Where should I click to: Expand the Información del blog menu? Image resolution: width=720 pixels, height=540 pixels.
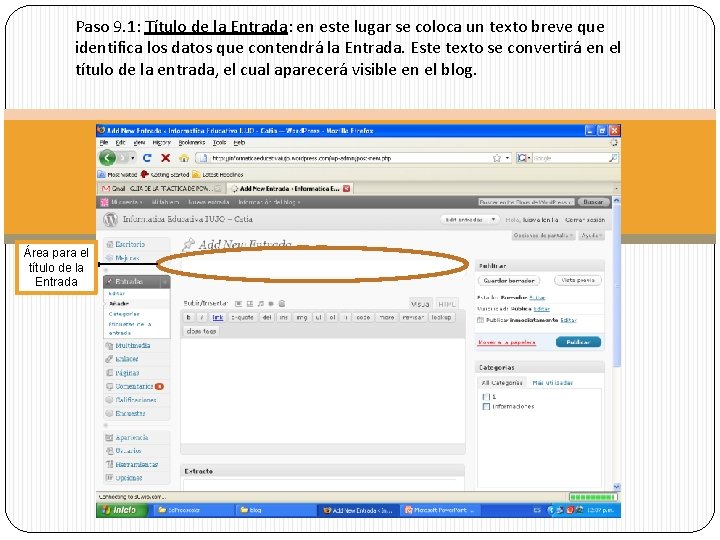coord(269,202)
